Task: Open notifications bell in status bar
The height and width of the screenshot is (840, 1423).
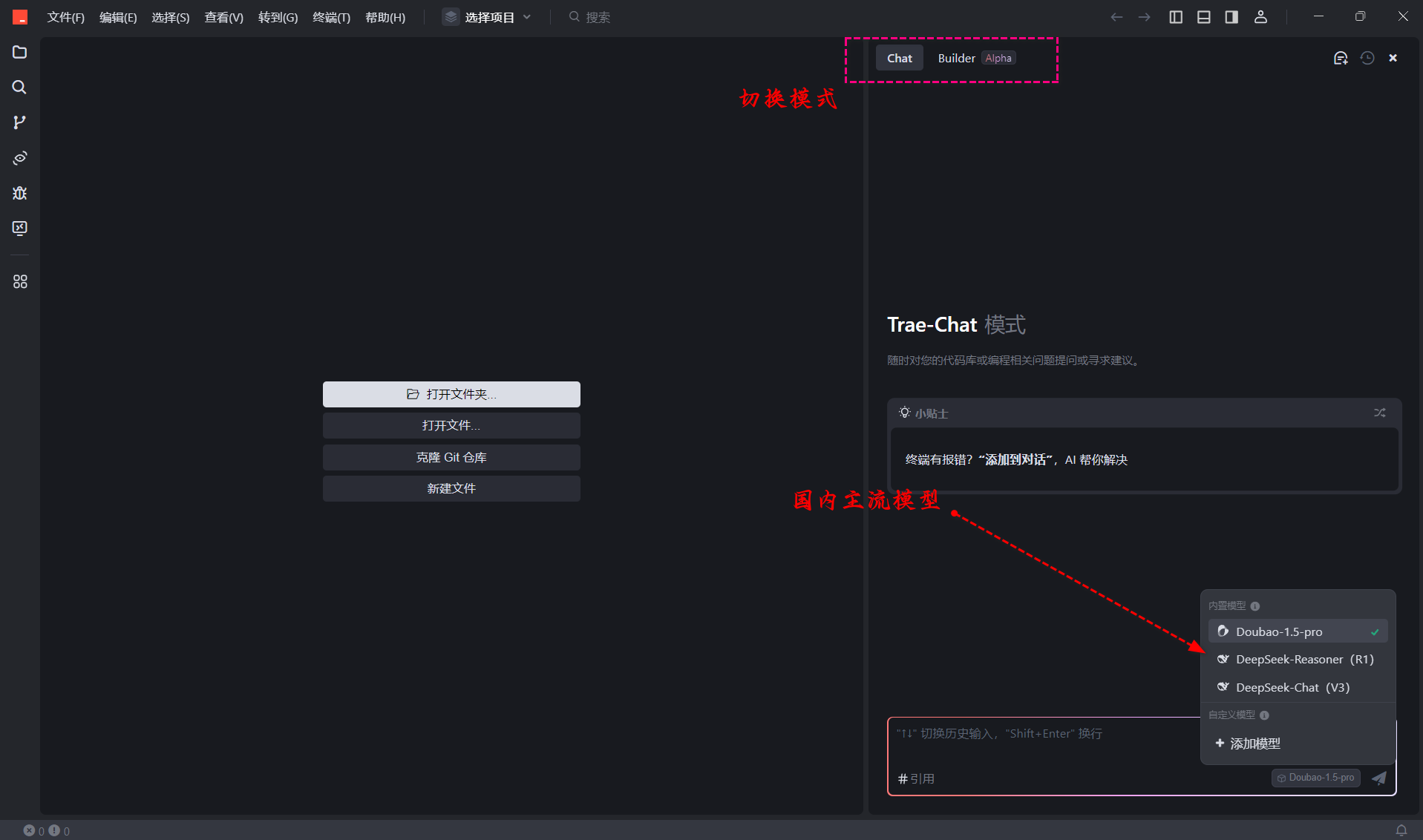Action: coord(1401,831)
